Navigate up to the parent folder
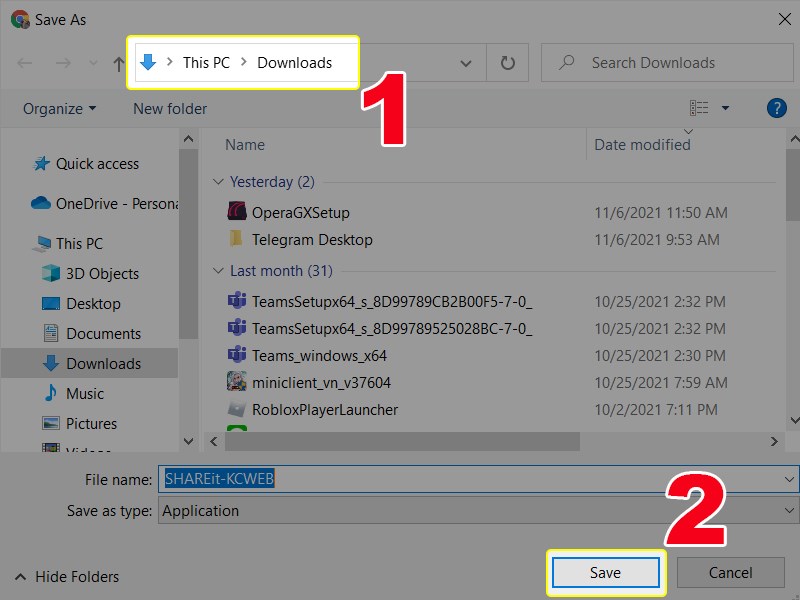The width and height of the screenshot is (800, 600). point(117,62)
